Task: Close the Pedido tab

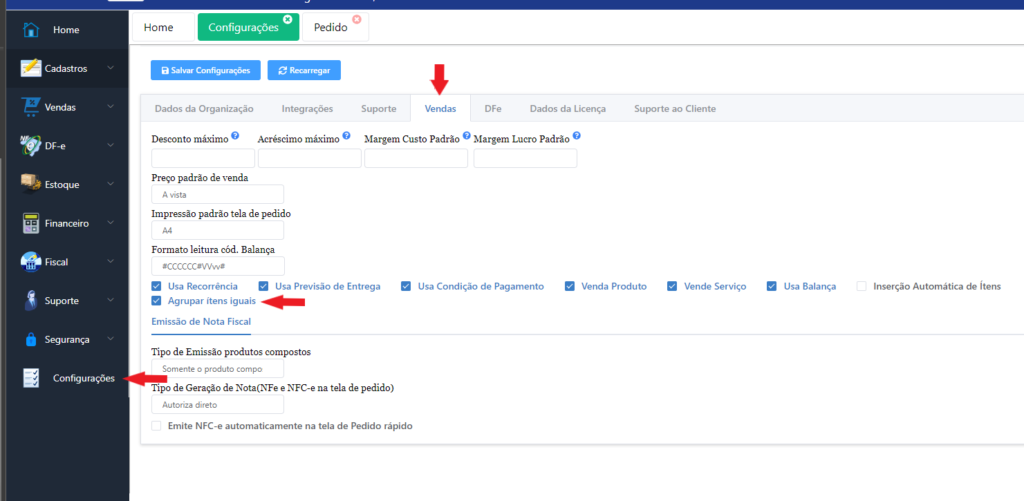Action: (x=356, y=19)
